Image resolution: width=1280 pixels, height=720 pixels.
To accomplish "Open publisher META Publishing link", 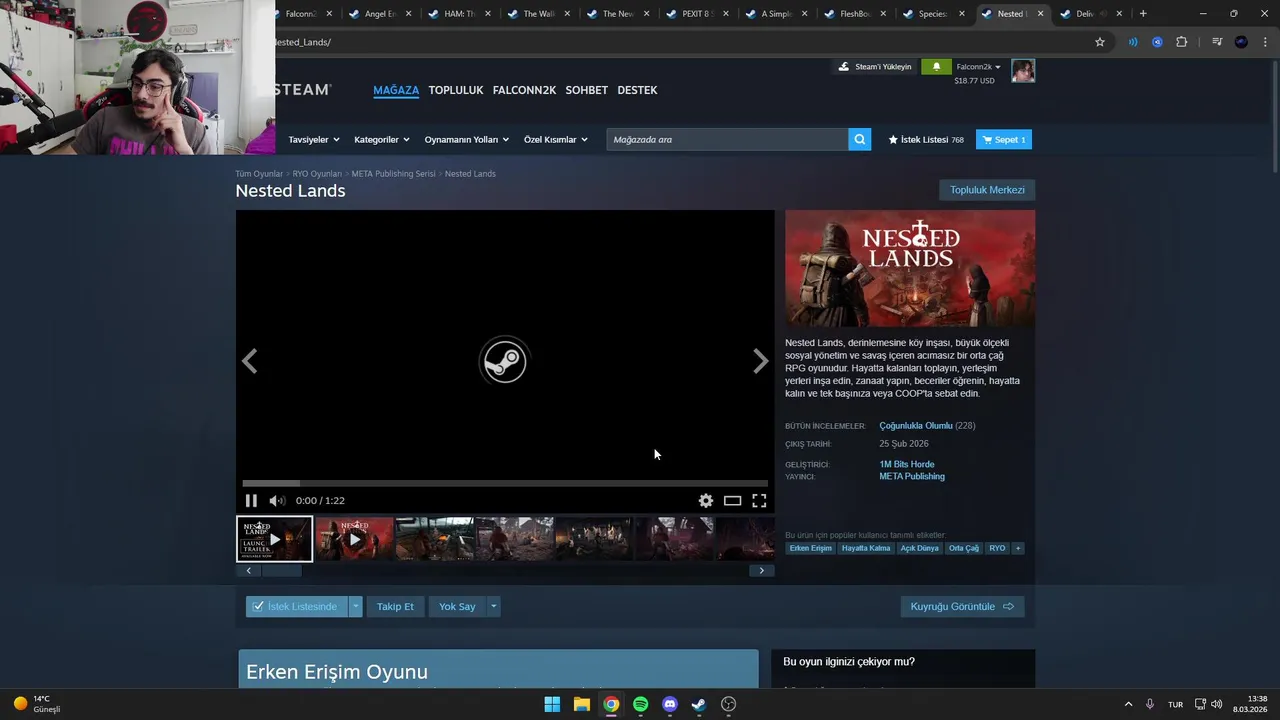I will (912, 476).
